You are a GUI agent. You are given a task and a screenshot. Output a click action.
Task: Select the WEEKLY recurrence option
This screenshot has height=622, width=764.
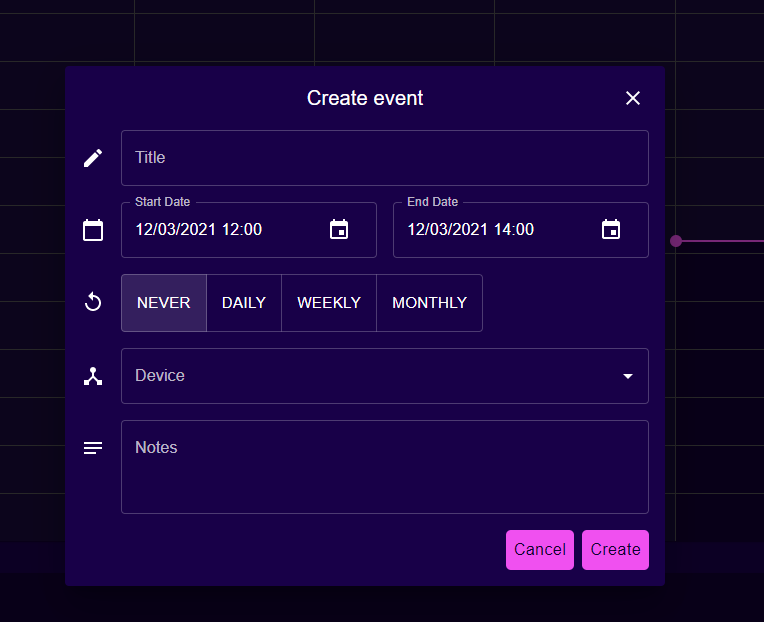coord(329,303)
